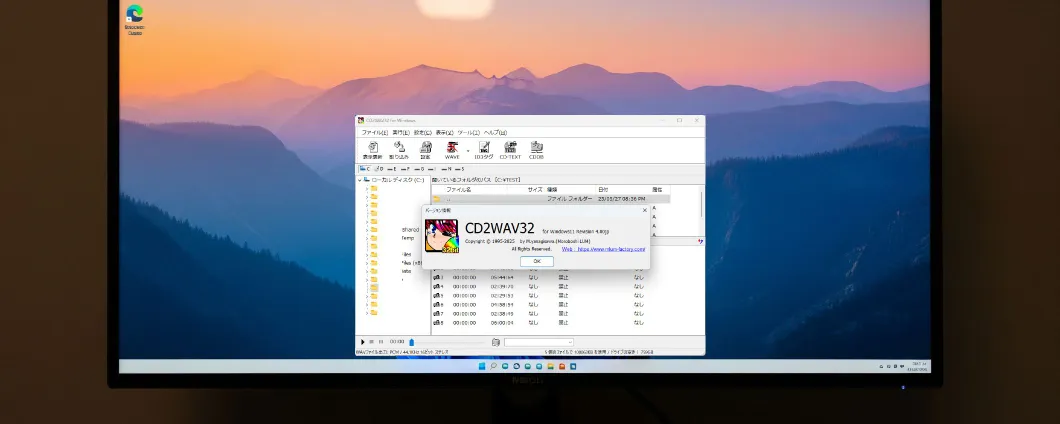This screenshot has width=1060, height=424.
Task: Select track 4 icon in track list
Action: 438,287
